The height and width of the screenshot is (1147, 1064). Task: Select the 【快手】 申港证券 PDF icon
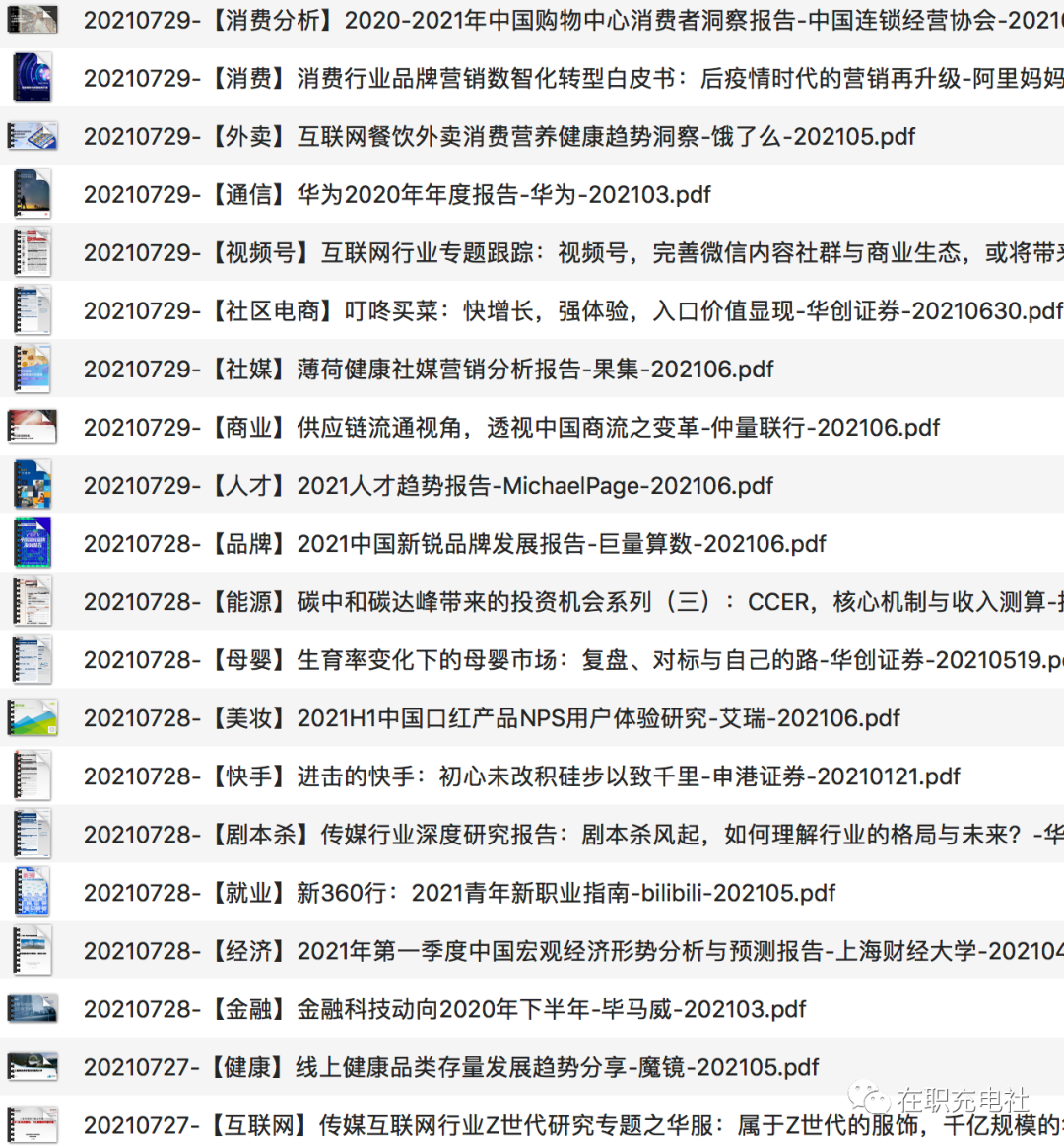33,776
